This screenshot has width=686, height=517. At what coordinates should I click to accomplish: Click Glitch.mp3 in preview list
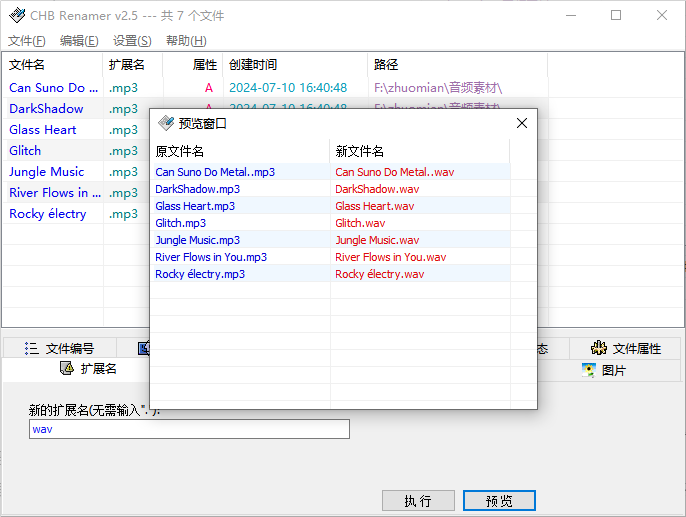click(x=181, y=223)
